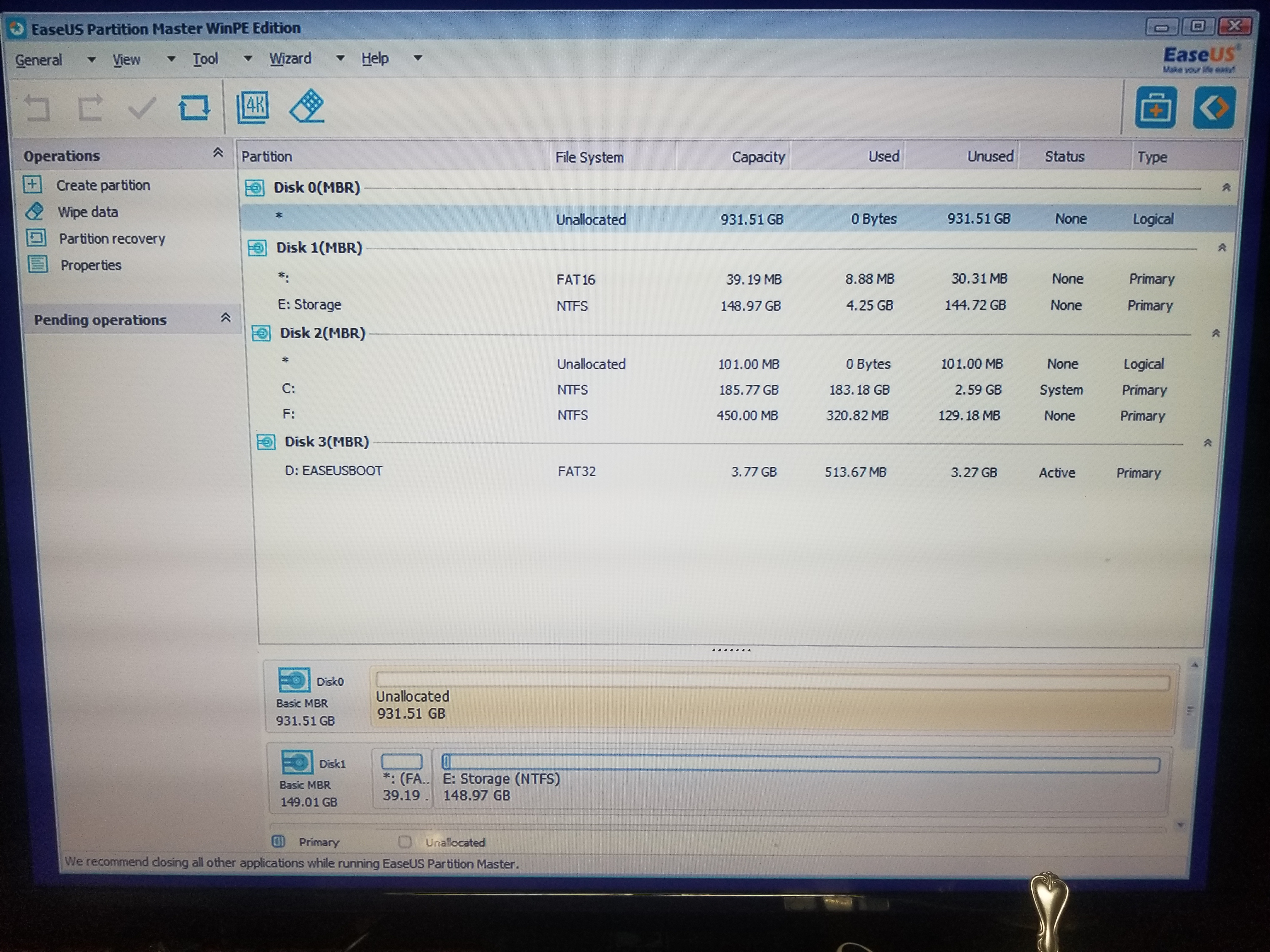Image resolution: width=1270 pixels, height=952 pixels.
Task: Click the Disk0 drive icon in disk map
Action: 295,680
